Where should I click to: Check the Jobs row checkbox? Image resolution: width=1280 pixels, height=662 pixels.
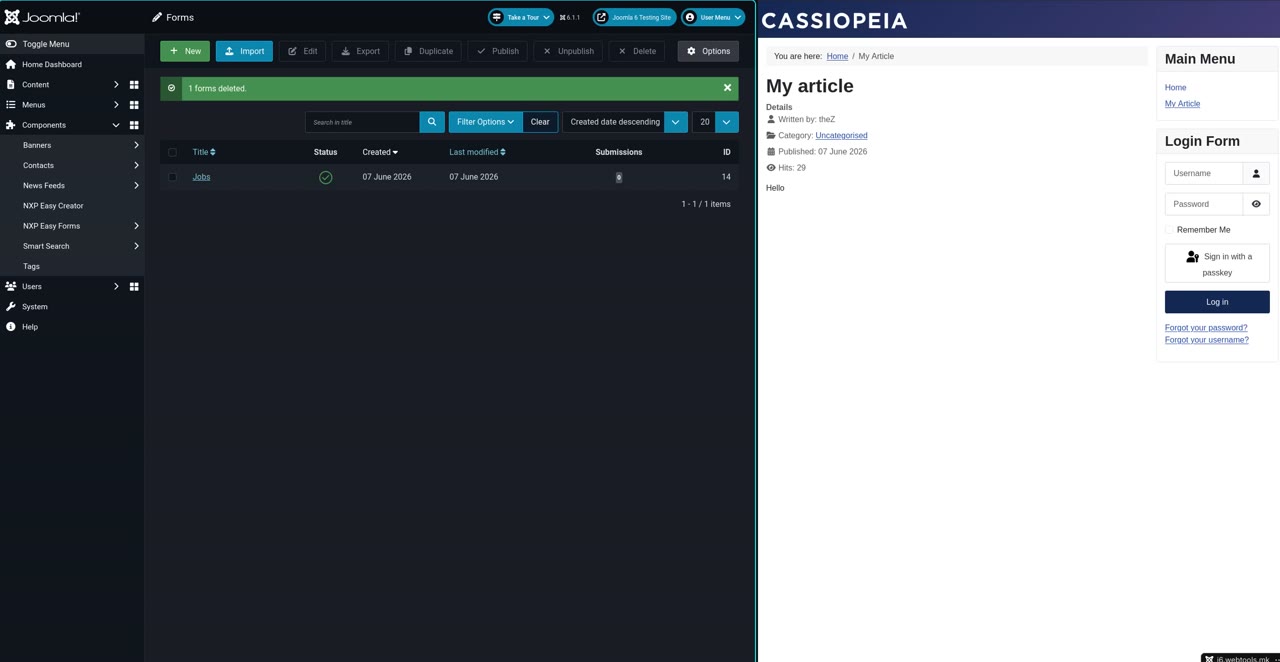tap(172, 177)
